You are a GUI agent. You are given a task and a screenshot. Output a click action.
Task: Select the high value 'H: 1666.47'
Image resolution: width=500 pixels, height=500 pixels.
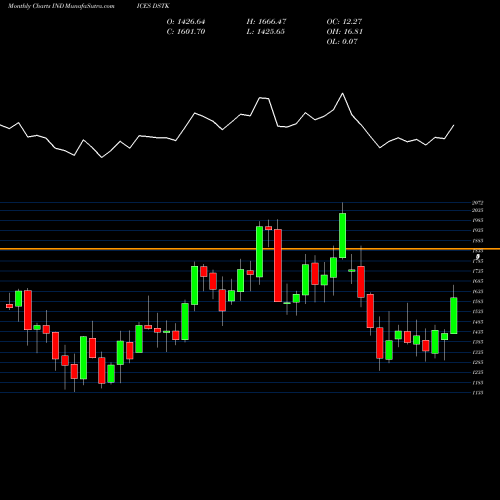pyautogui.click(x=266, y=22)
